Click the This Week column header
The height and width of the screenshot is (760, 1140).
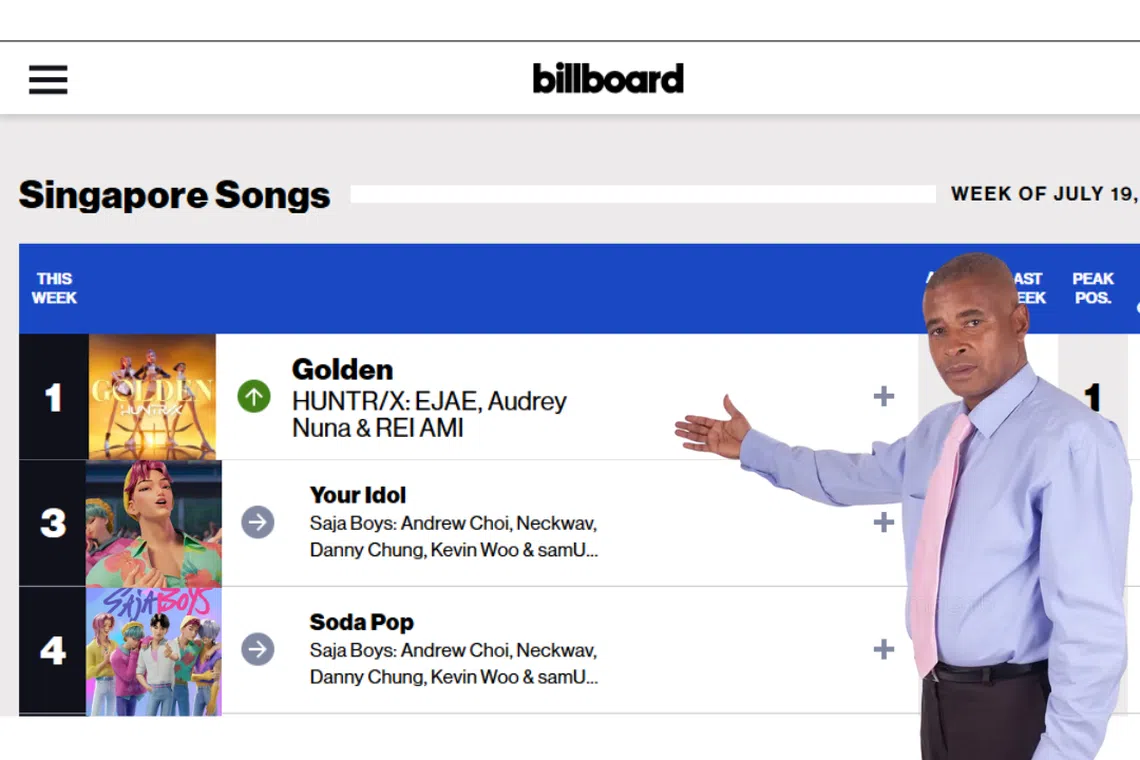54,288
